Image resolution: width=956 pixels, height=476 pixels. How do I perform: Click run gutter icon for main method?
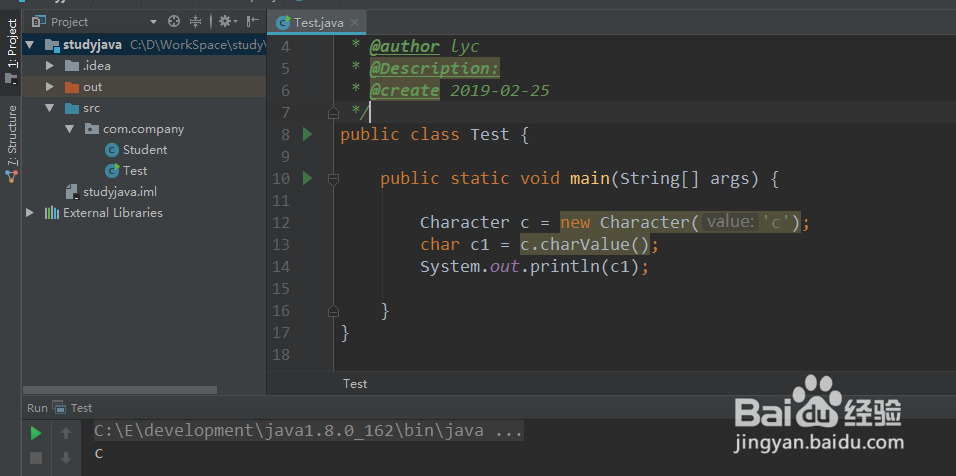(x=307, y=179)
